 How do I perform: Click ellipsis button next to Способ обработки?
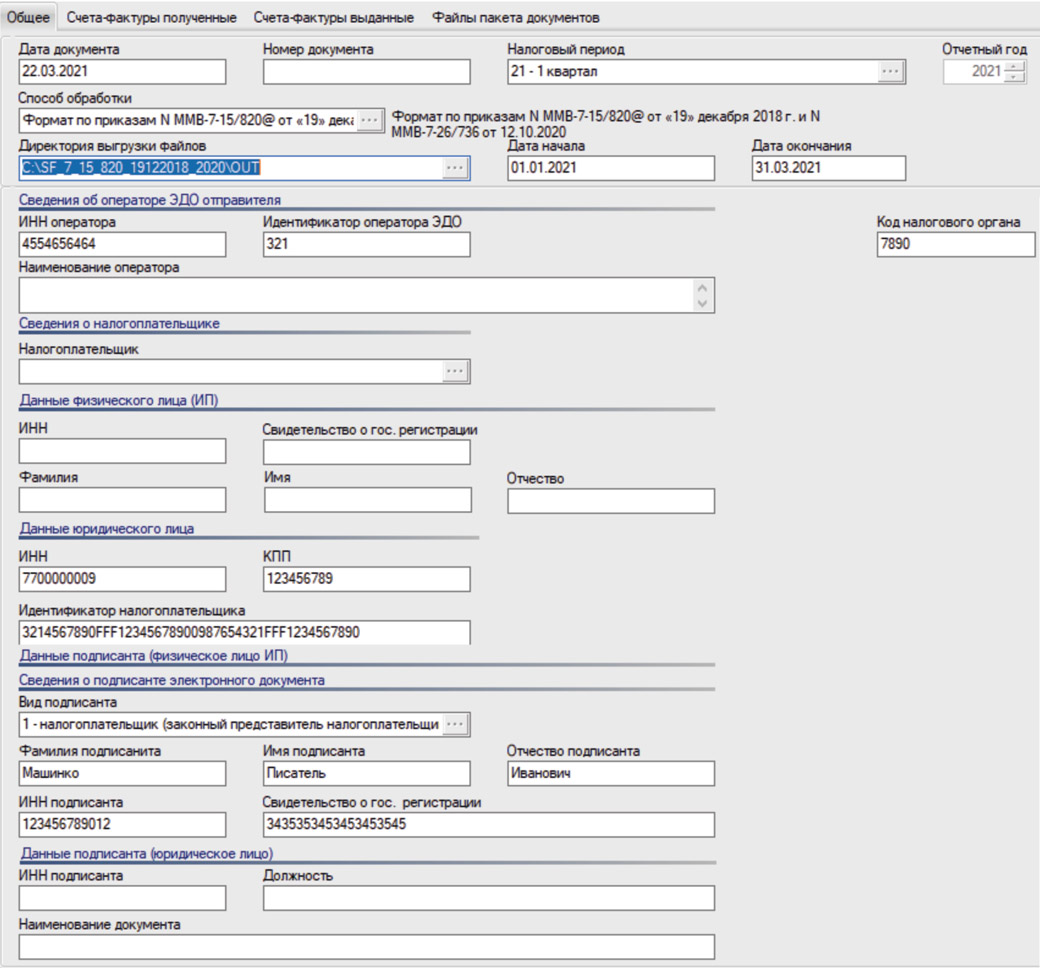(370, 120)
